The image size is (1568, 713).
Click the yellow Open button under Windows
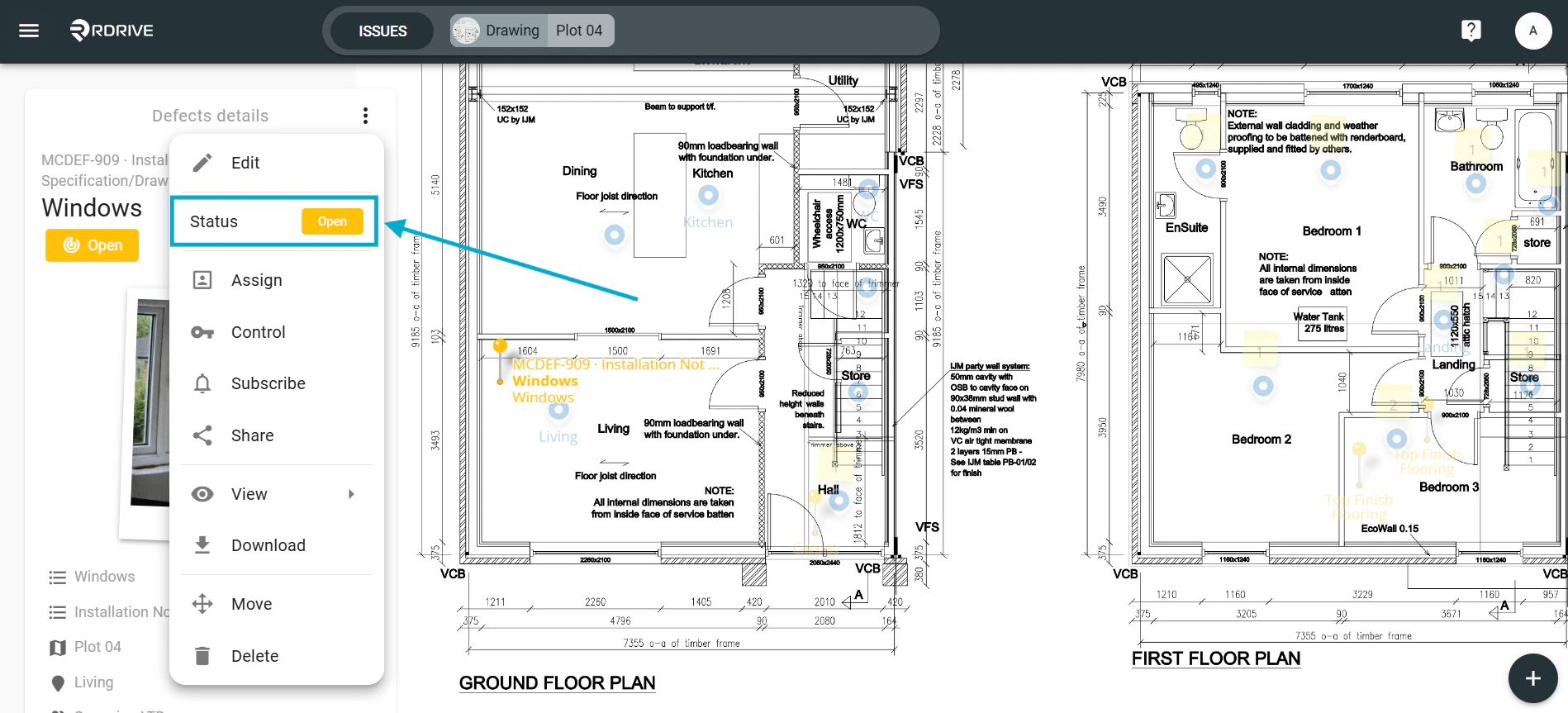point(92,245)
